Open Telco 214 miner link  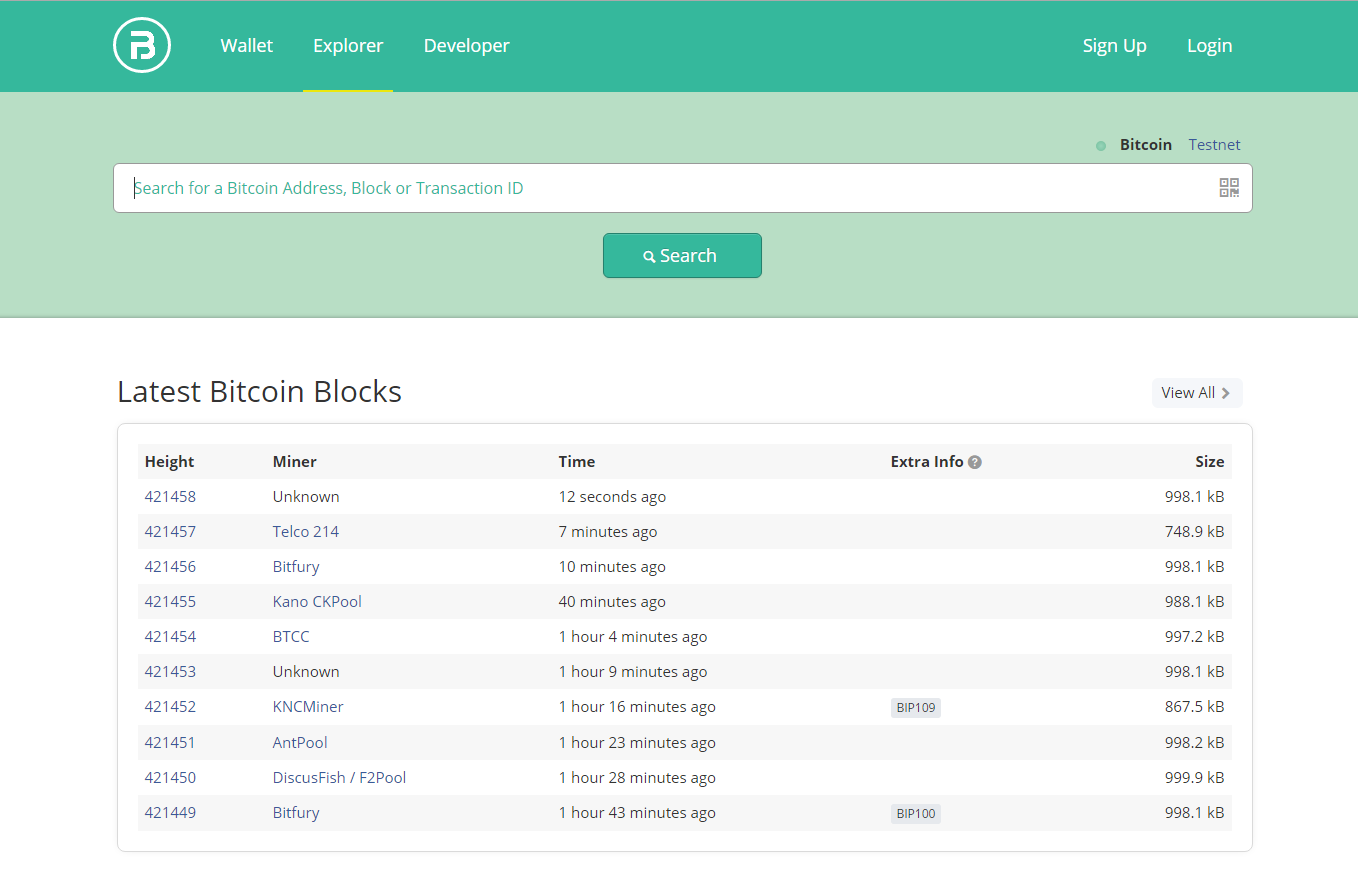[306, 532]
